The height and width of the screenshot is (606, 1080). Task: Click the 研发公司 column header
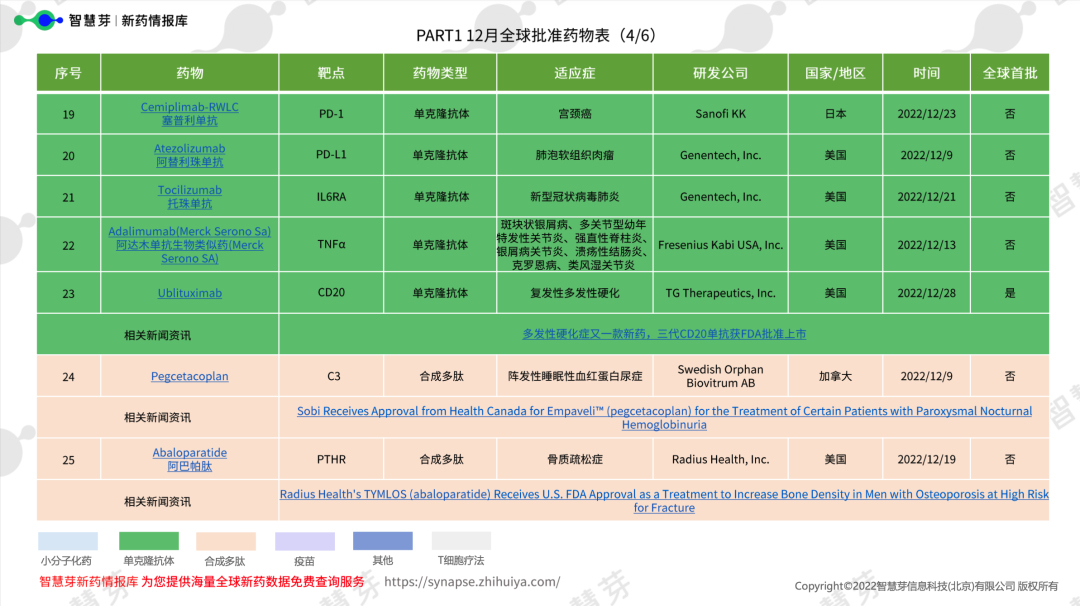[720, 73]
